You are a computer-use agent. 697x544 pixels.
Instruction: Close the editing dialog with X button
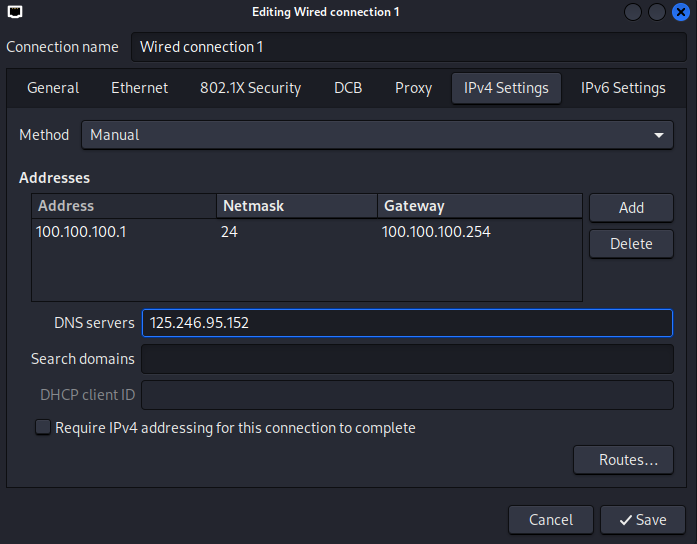[x=681, y=12]
